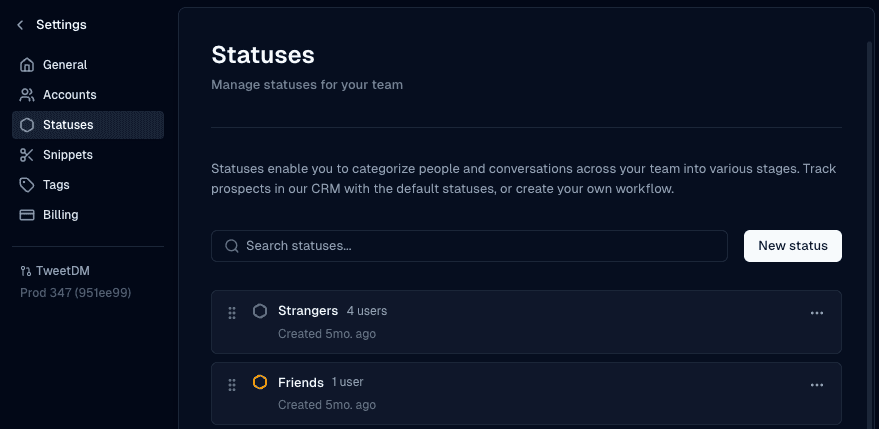Click the Billing credit card icon
The image size is (879, 429).
click(27, 215)
